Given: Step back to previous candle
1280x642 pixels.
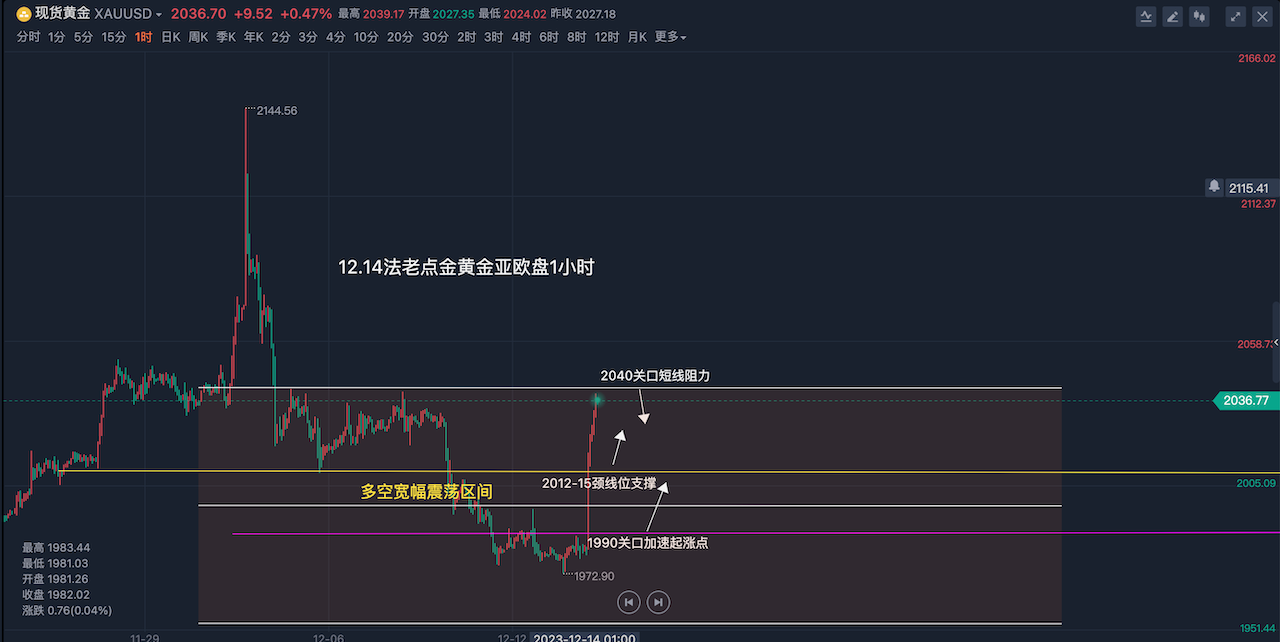Looking at the screenshot, I should tap(628, 602).
